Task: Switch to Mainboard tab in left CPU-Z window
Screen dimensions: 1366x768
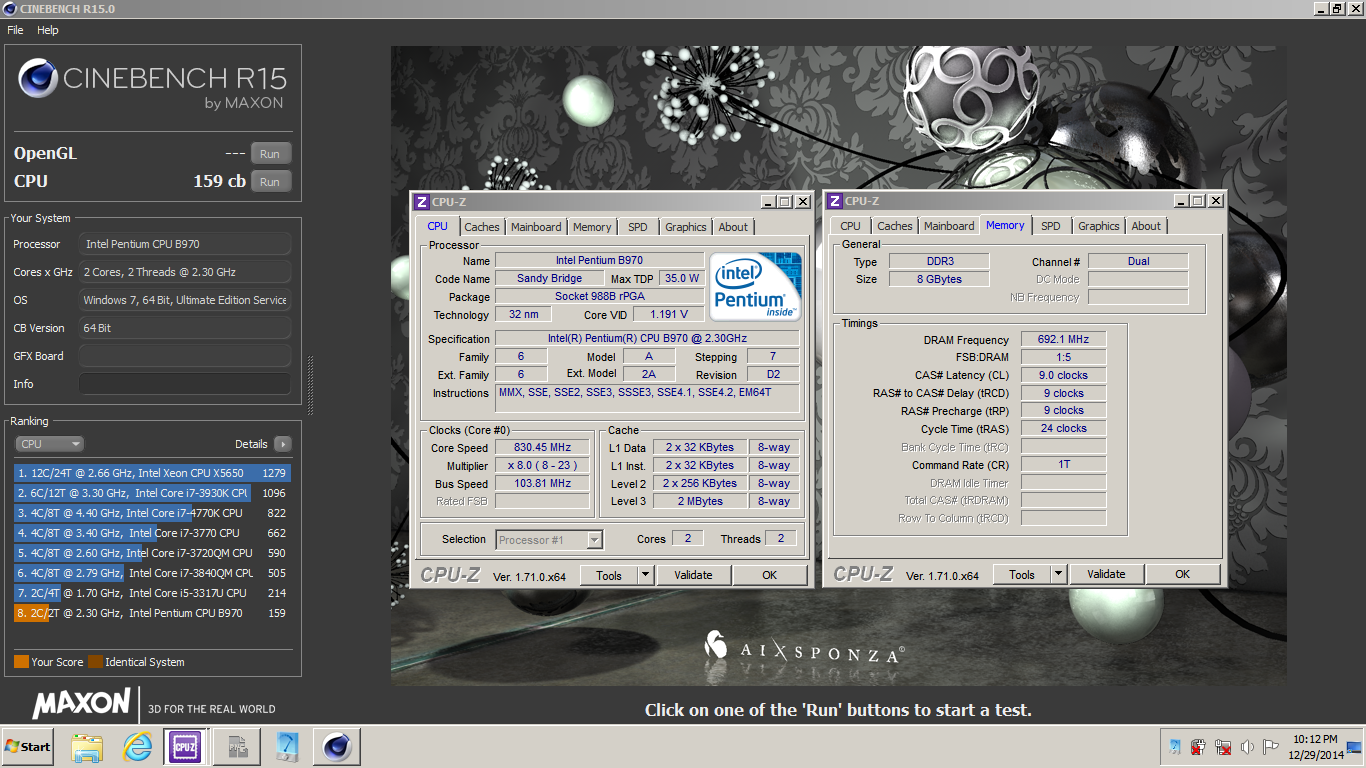Action: click(536, 227)
